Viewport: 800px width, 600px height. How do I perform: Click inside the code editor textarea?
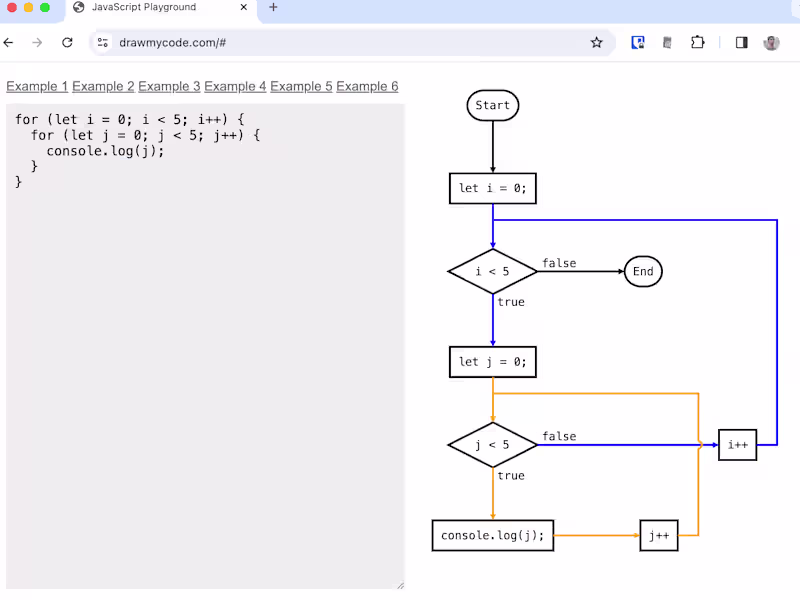205,346
